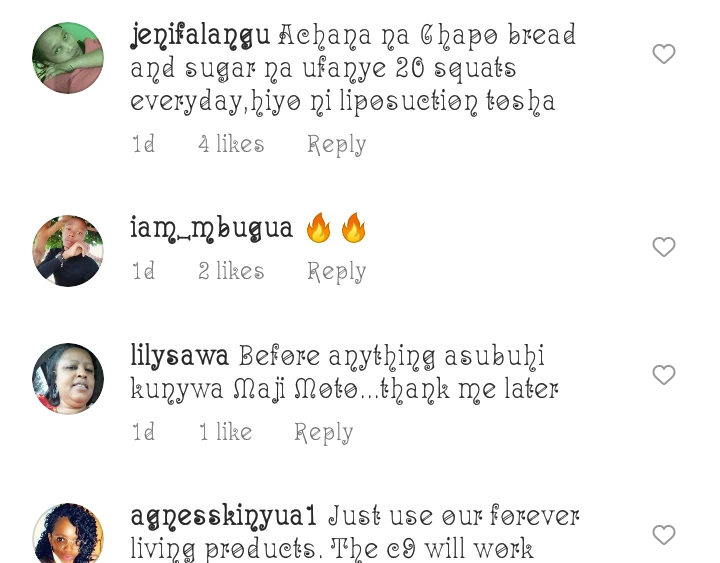Like jenifalangu's comment with heart icon
The height and width of the screenshot is (563, 720).
point(664,54)
